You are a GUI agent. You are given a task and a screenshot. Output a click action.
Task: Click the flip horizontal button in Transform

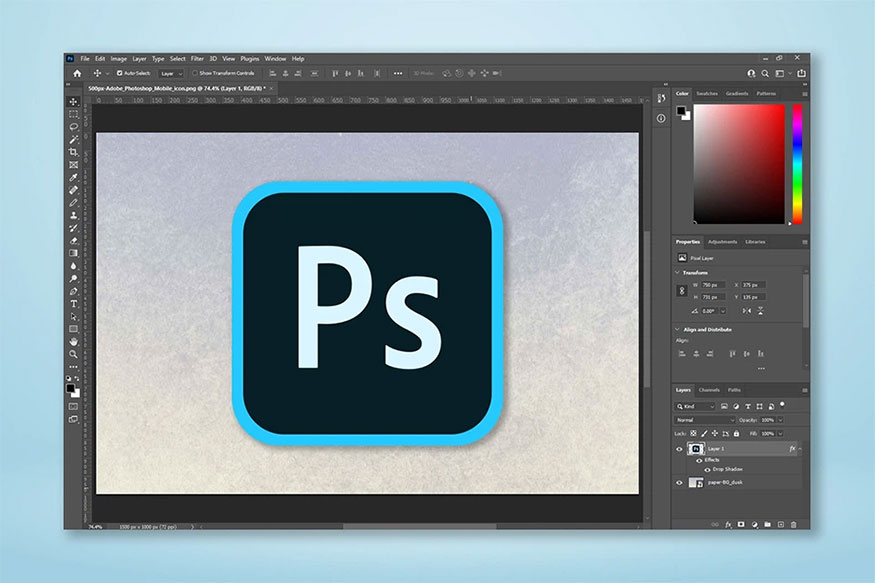coord(747,311)
